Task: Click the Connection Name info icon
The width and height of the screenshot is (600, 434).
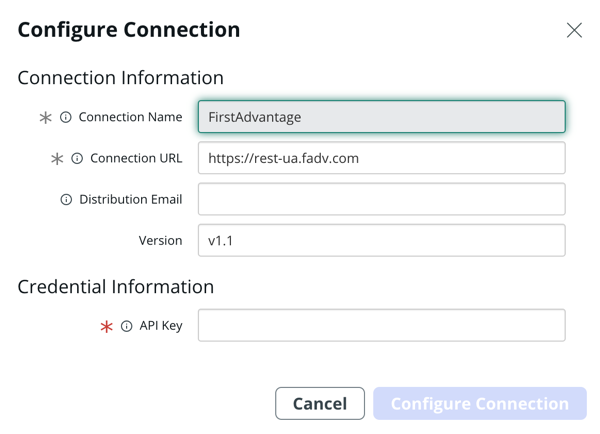Action: pos(66,117)
